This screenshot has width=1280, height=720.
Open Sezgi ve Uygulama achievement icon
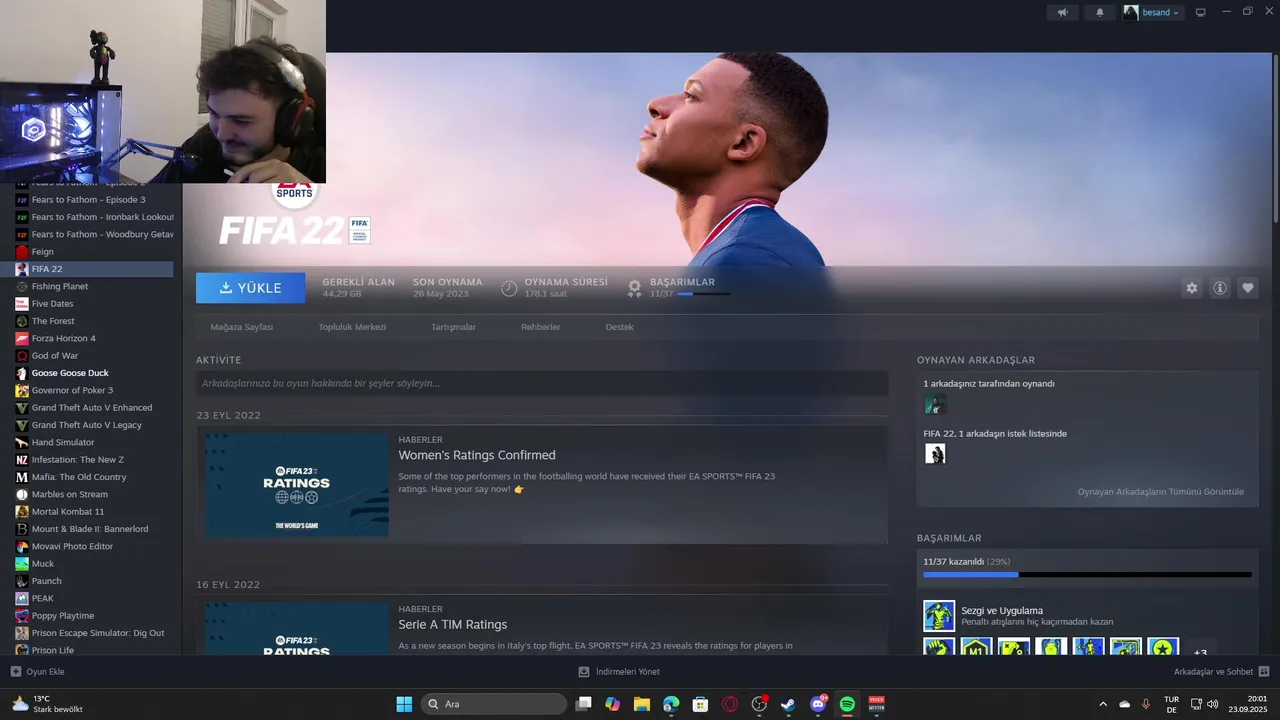click(939, 616)
